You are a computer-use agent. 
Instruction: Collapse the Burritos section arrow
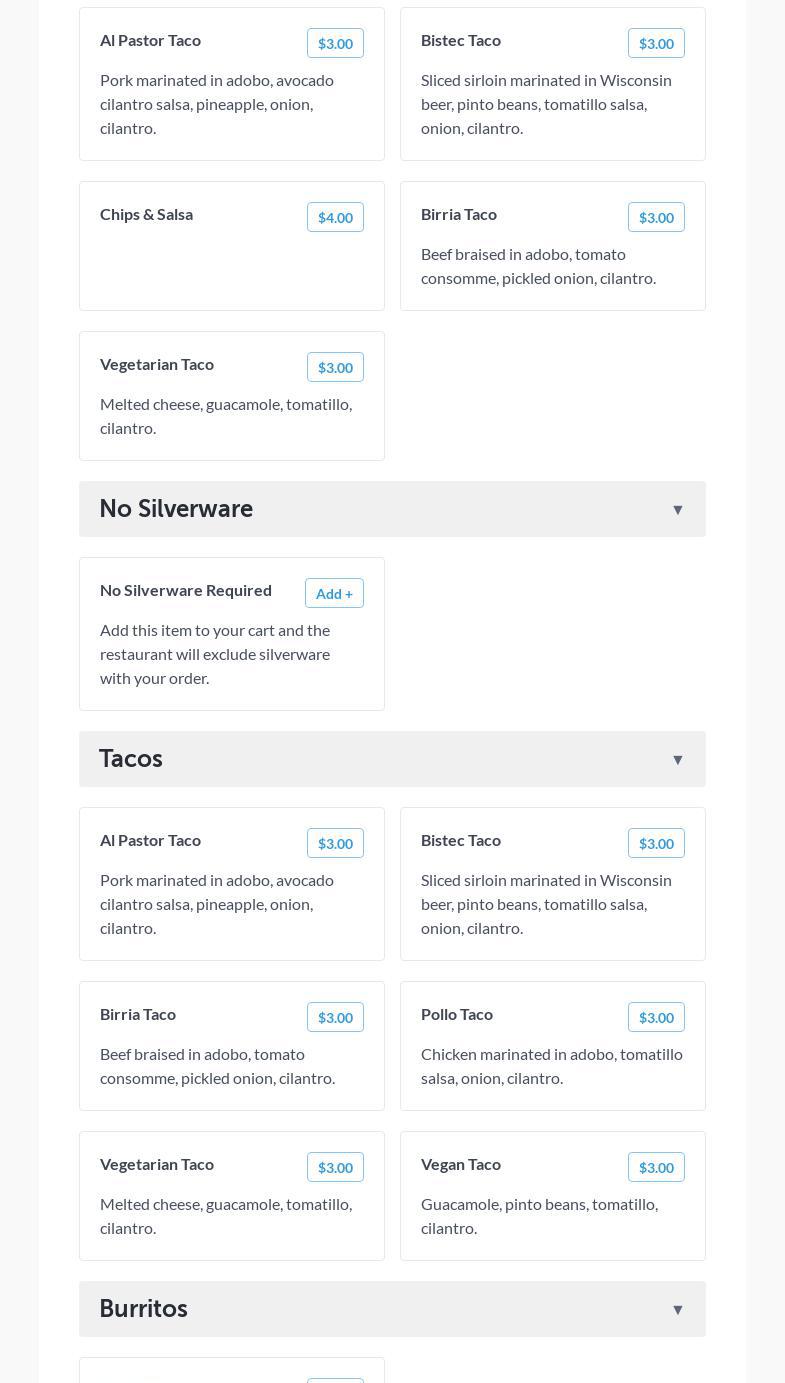point(677,1310)
